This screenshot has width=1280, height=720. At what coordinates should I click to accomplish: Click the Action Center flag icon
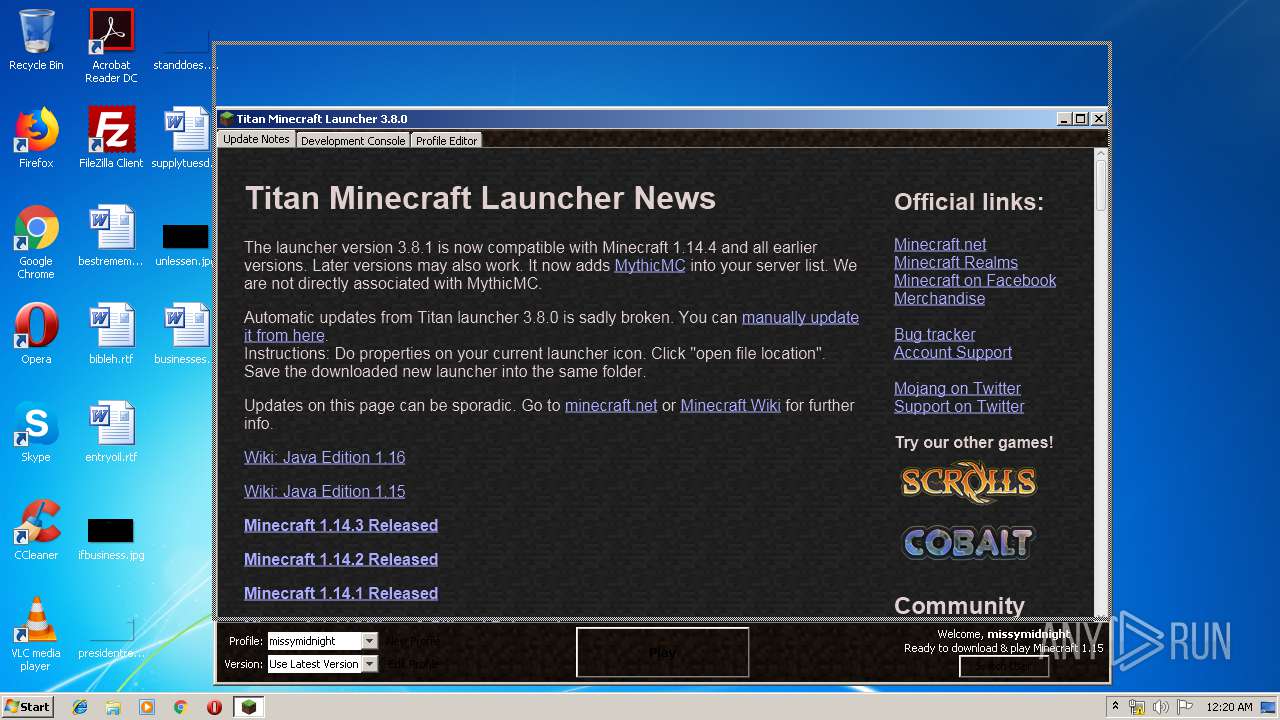coord(1183,707)
